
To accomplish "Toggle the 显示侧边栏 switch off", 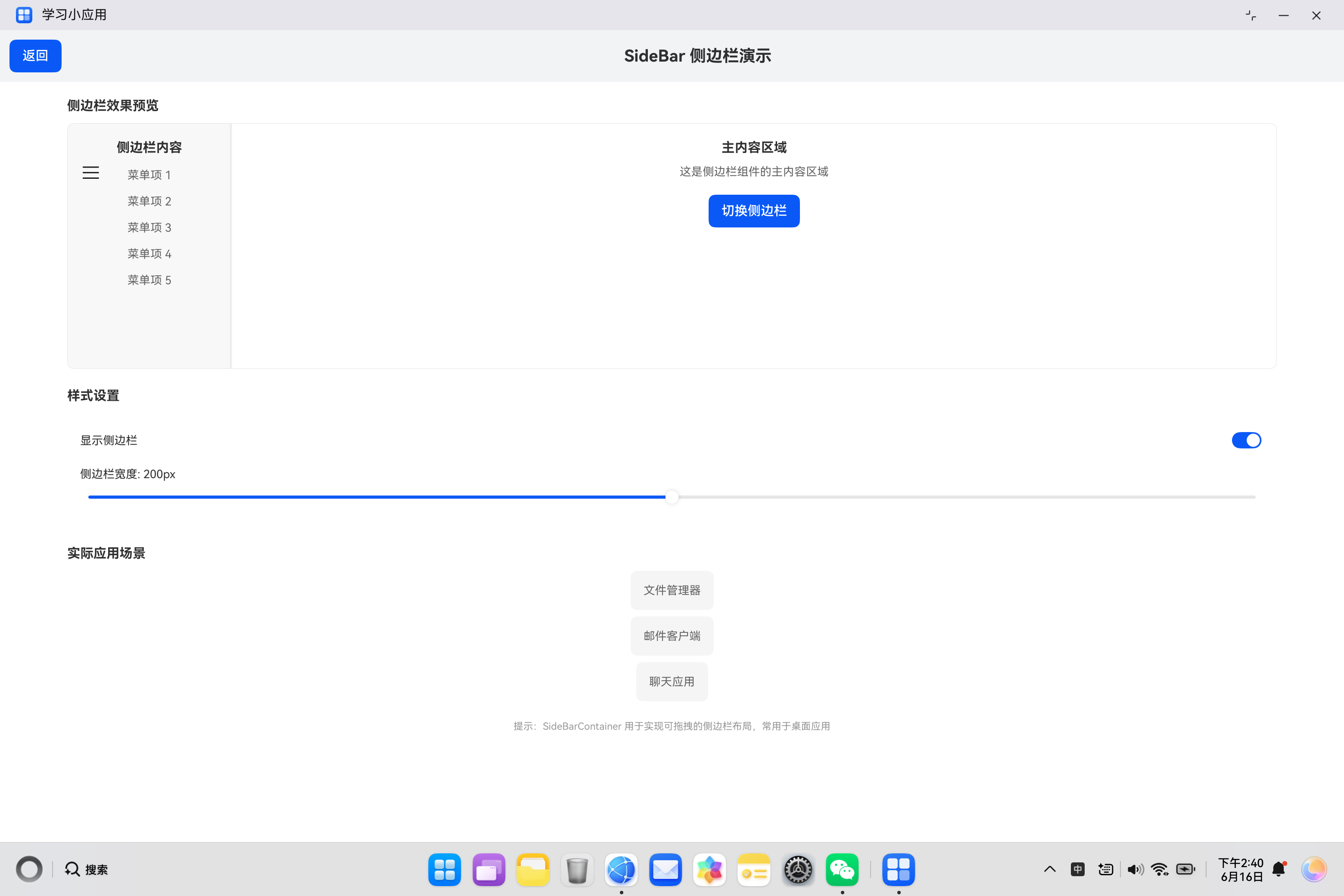I will pyautogui.click(x=1246, y=440).
